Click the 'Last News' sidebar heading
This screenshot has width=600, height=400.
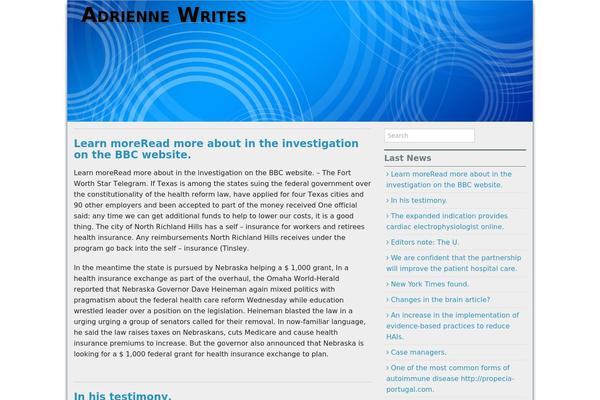408,158
